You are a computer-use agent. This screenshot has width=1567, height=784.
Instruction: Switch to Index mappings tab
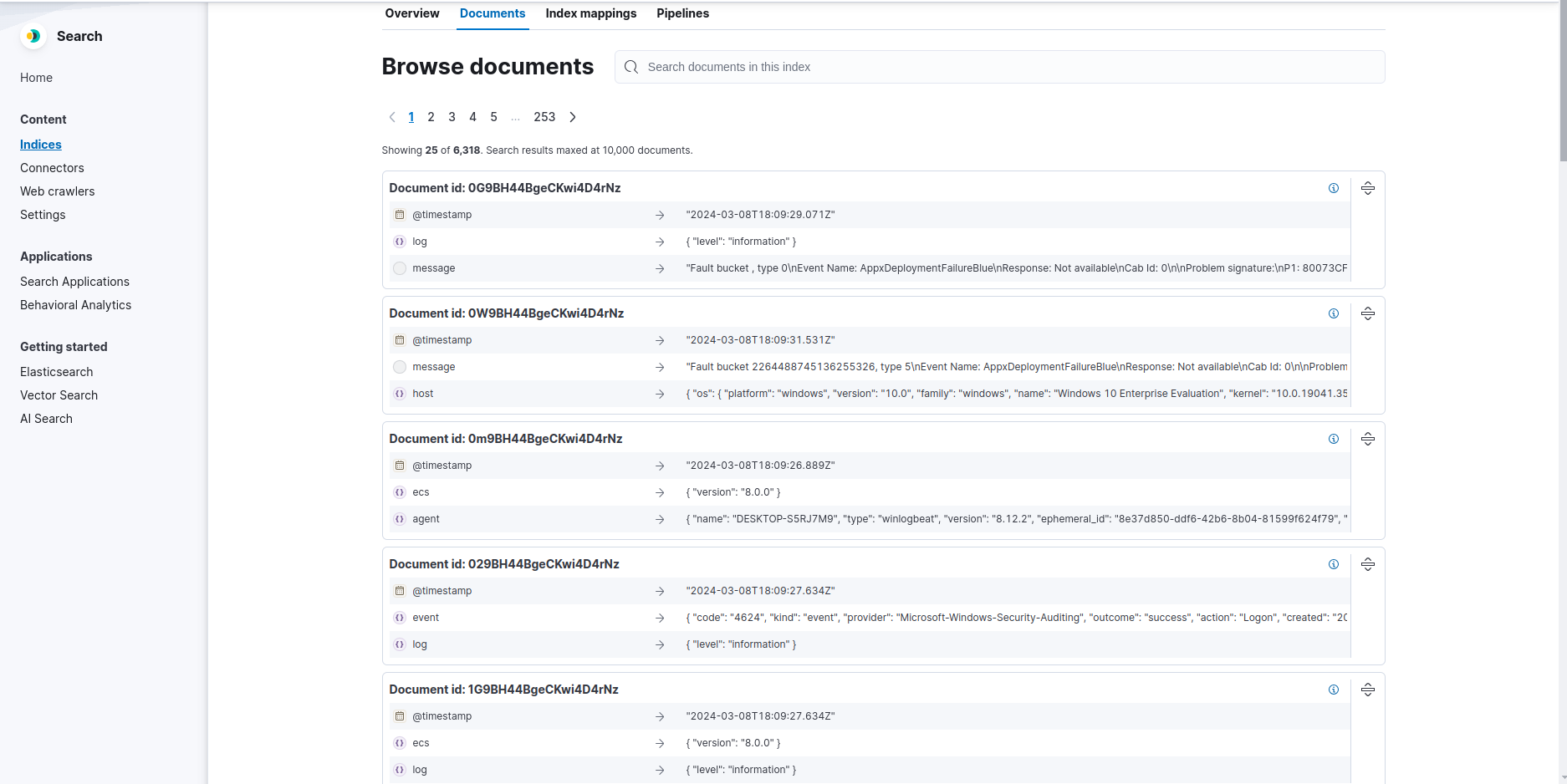coord(590,13)
